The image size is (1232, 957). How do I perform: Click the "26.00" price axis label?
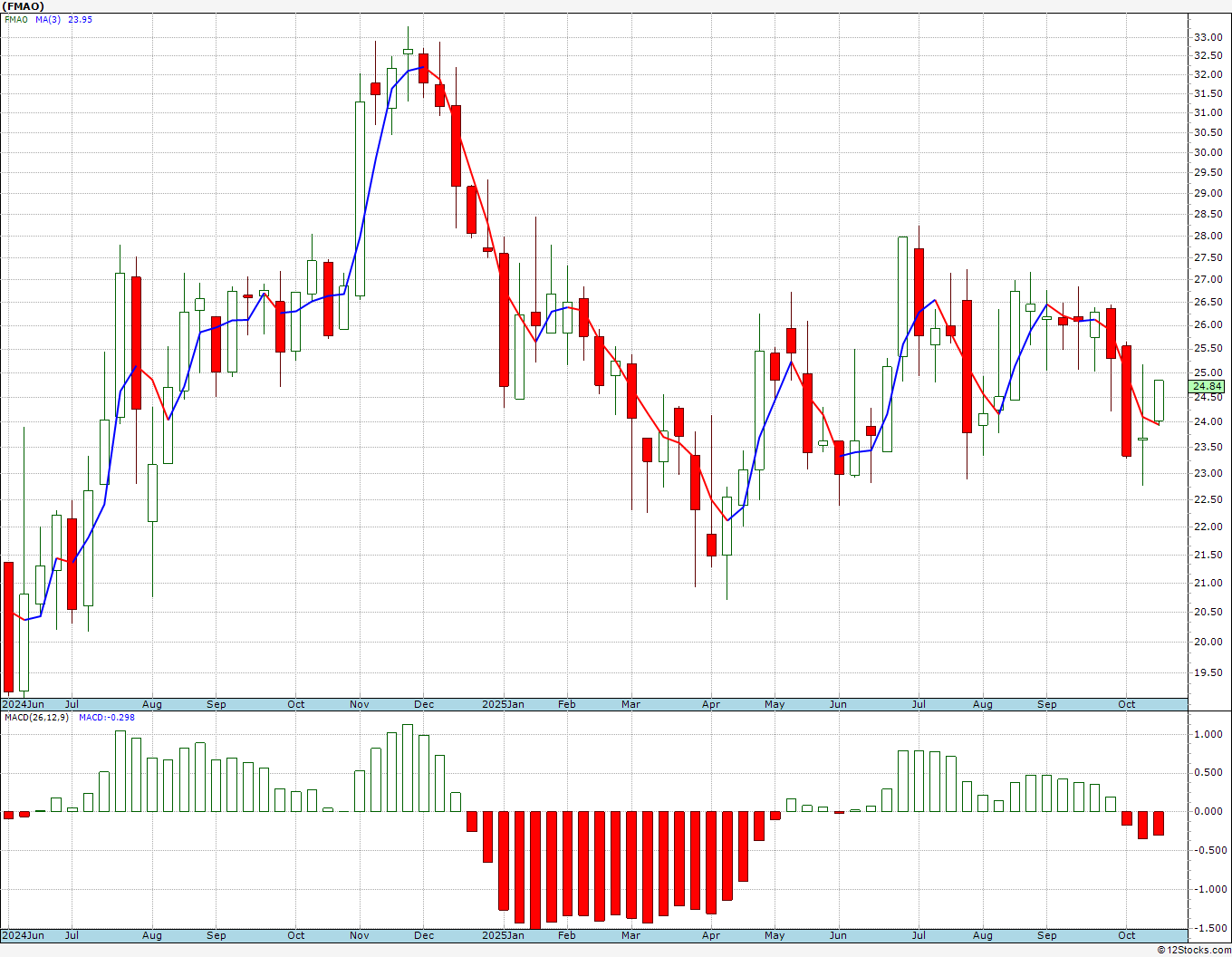coord(1208,324)
